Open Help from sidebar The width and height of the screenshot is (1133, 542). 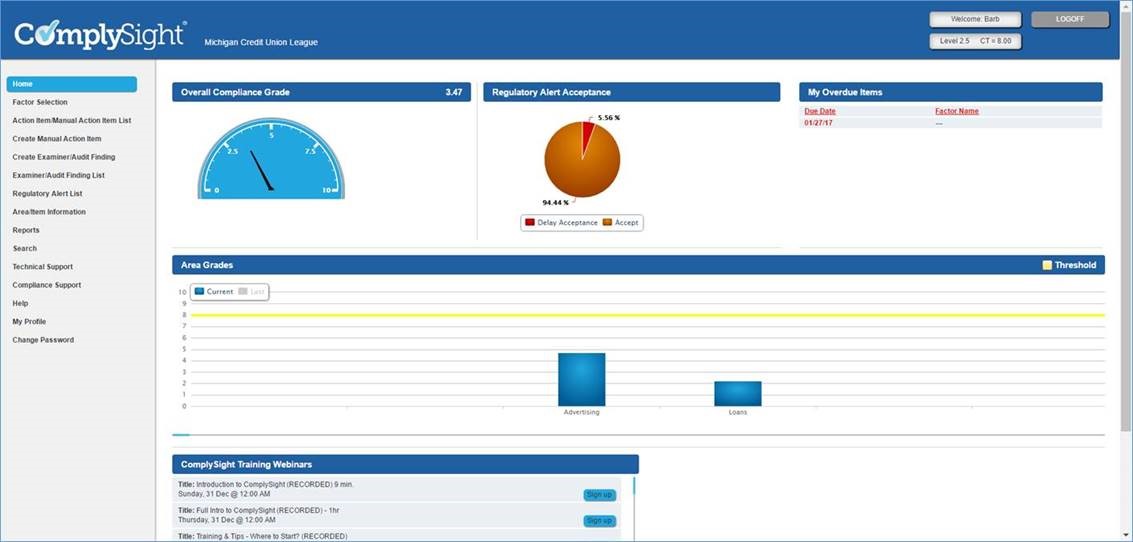pyautogui.click(x=20, y=304)
